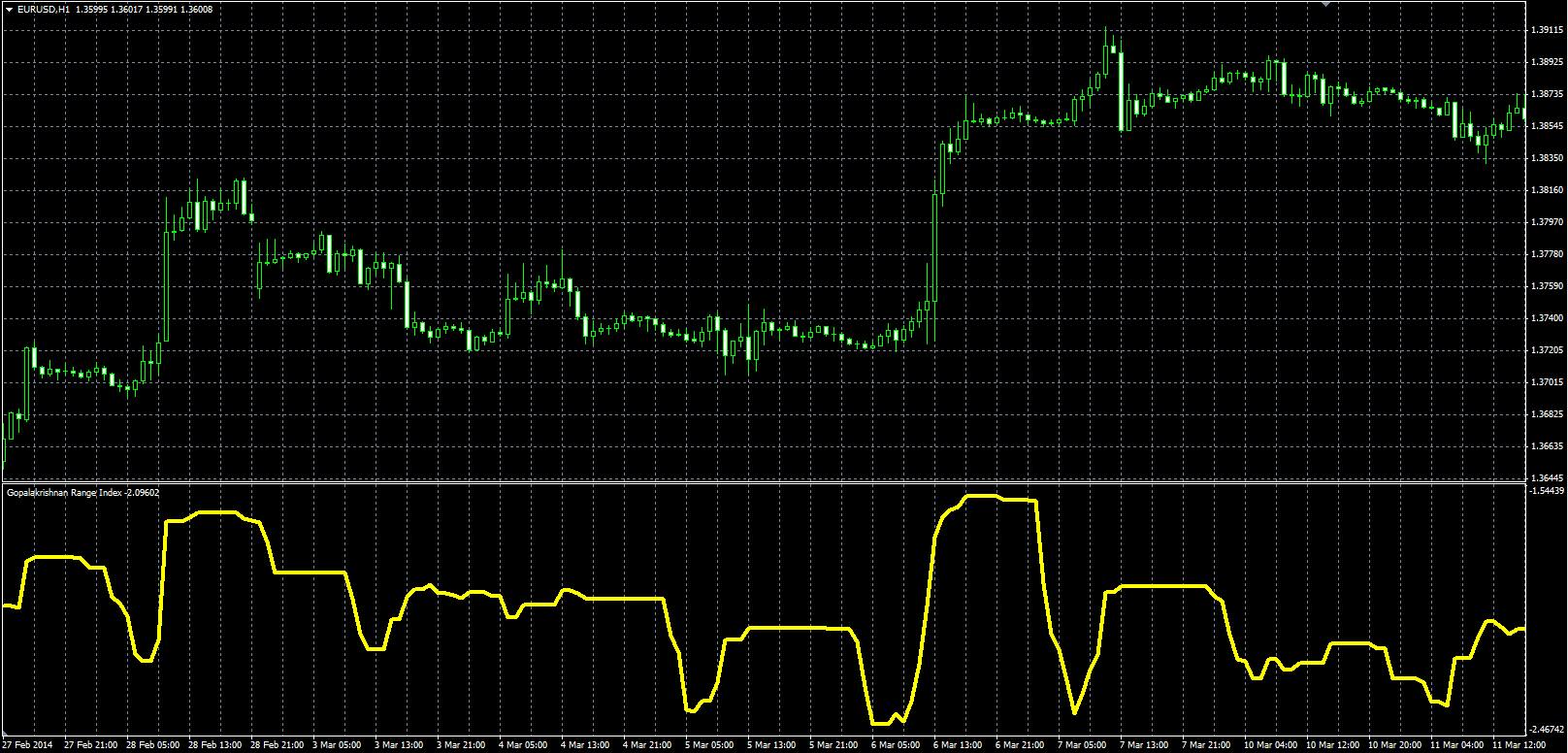The width and height of the screenshot is (1568, 753).
Task: Click the 6 Mar 13:00 time label
Action: pyautogui.click(x=958, y=745)
